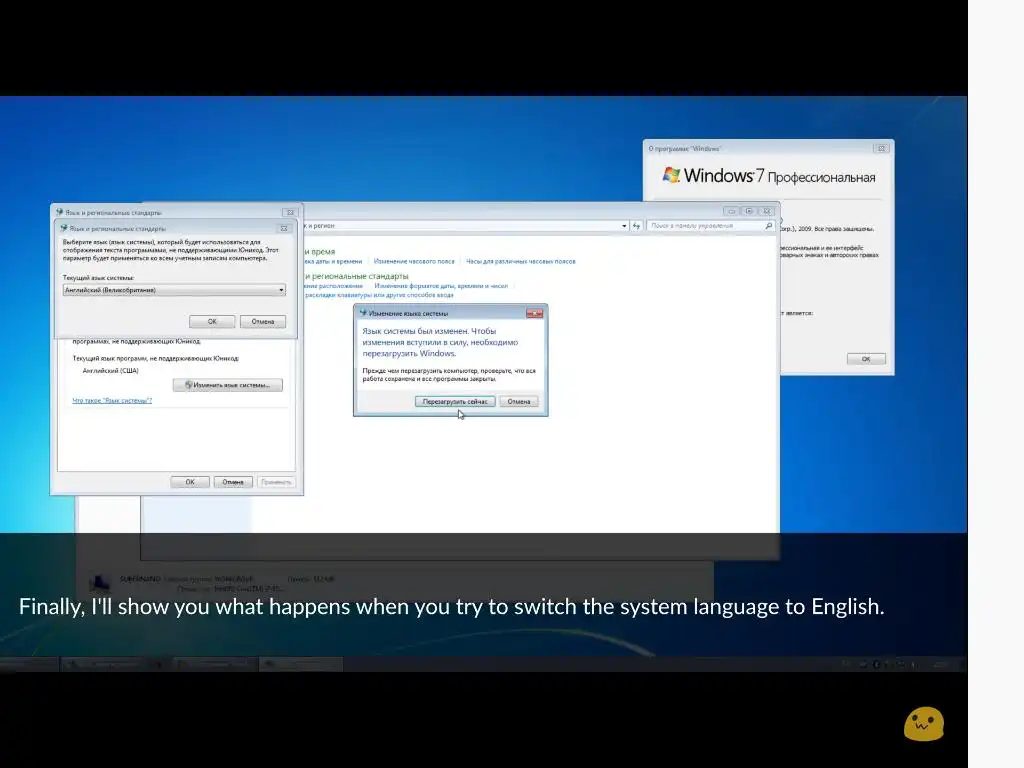This screenshot has width=1024, height=768.
Task: Click OK in the "О программе Windows" window
Action: click(866, 359)
